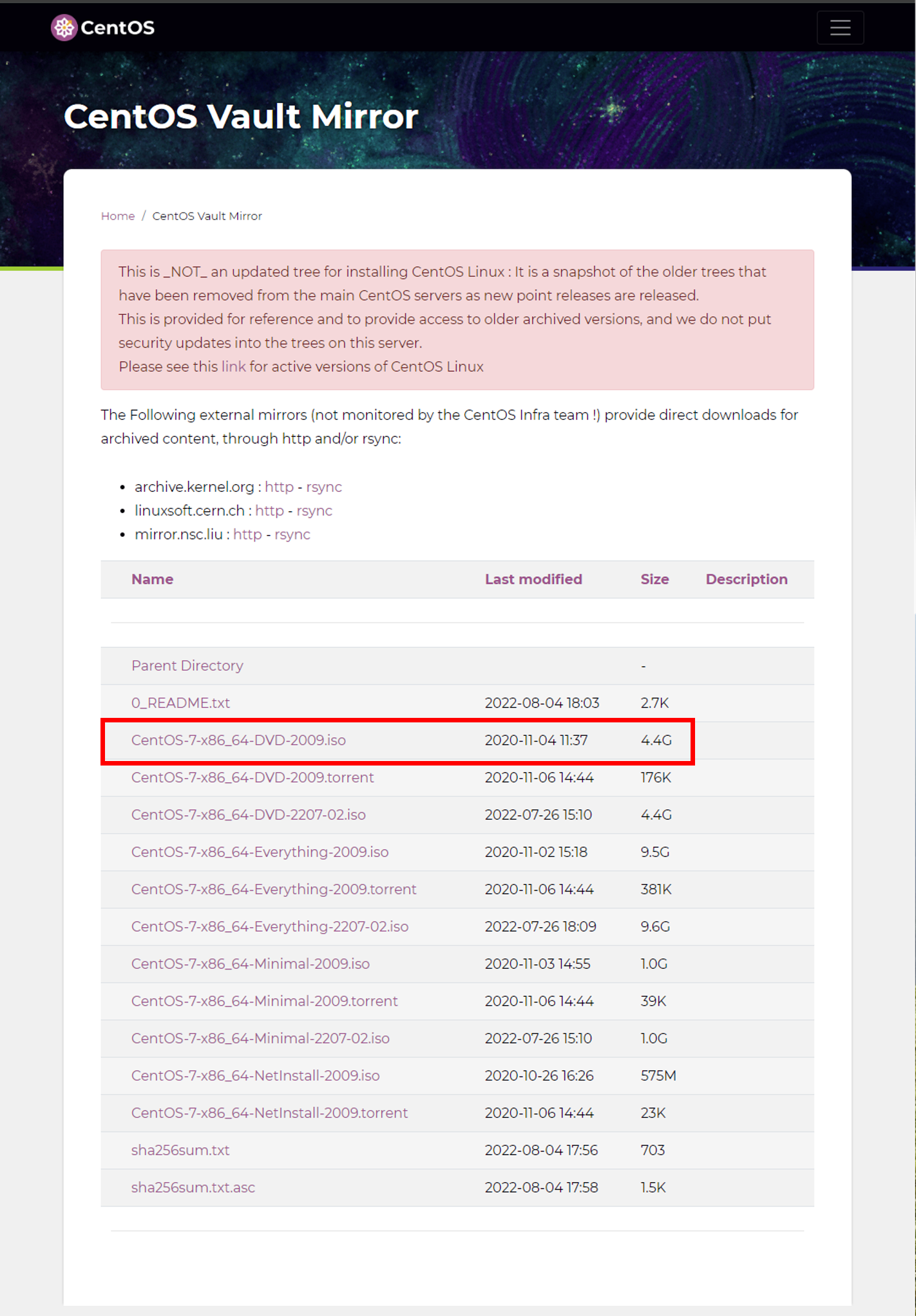
Task: Sort listing by Description column
Action: tap(747, 579)
